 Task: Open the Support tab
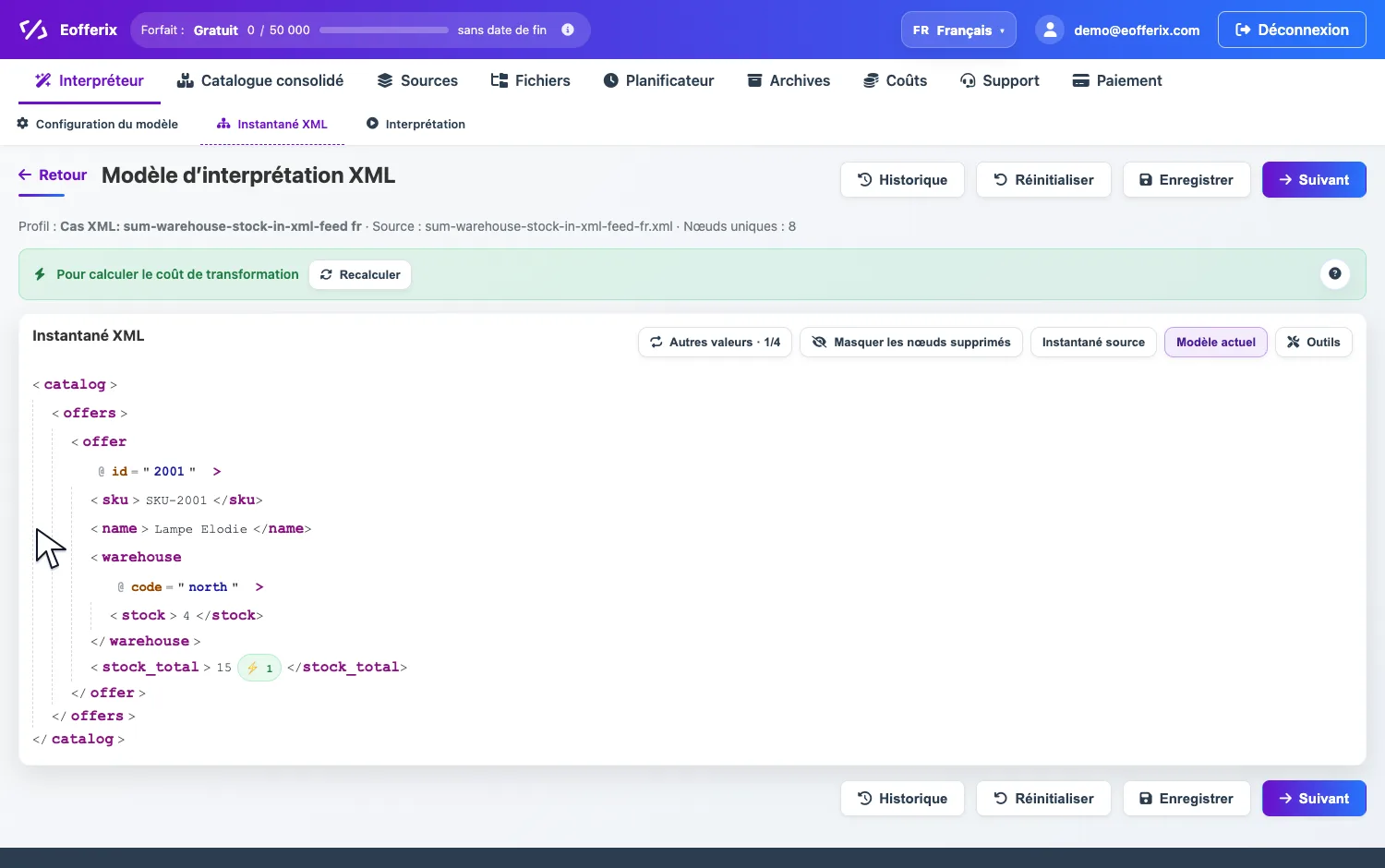(1000, 80)
